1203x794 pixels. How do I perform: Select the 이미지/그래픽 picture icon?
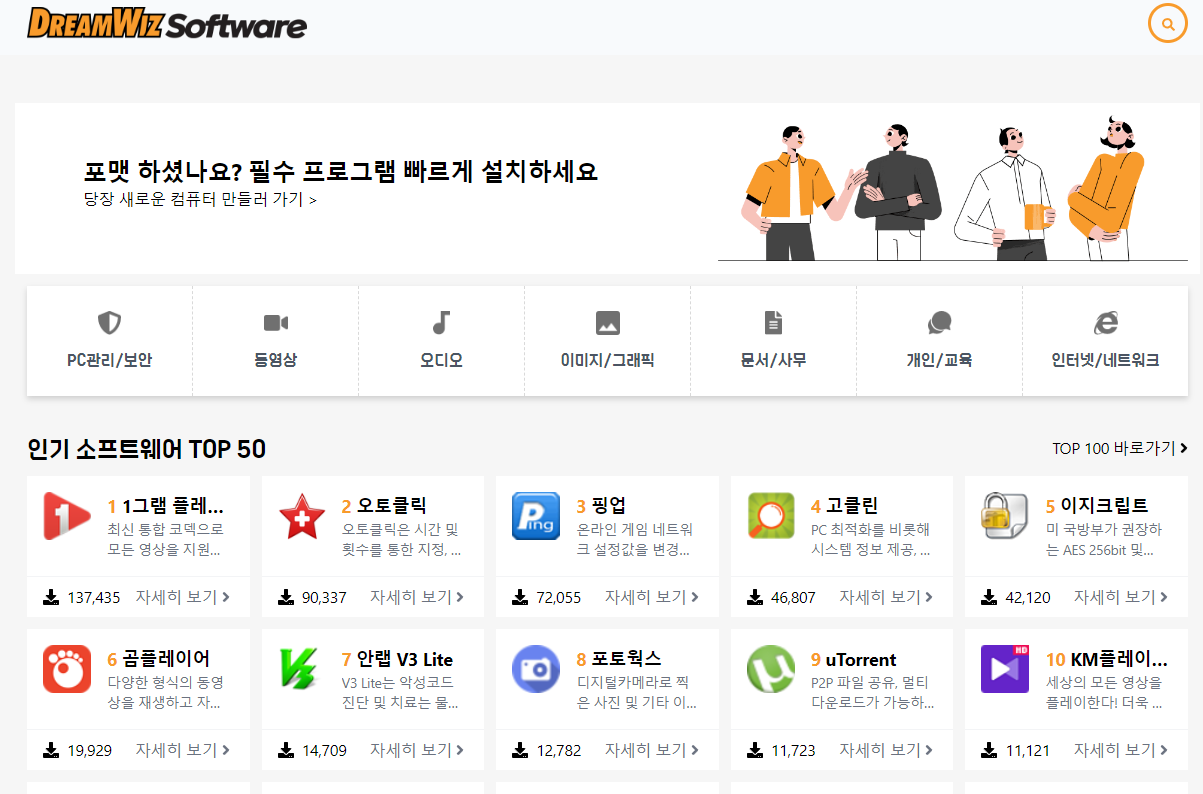pyautogui.click(x=607, y=323)
